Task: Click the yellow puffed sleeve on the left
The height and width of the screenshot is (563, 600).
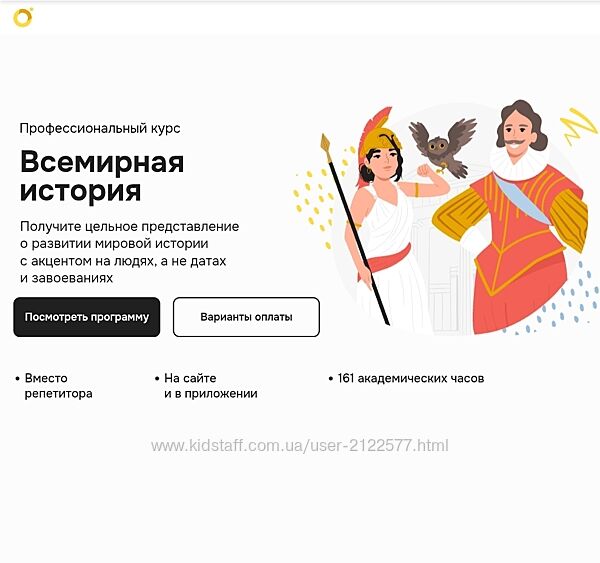Action: pyautogui.click(x=457, y=214)
